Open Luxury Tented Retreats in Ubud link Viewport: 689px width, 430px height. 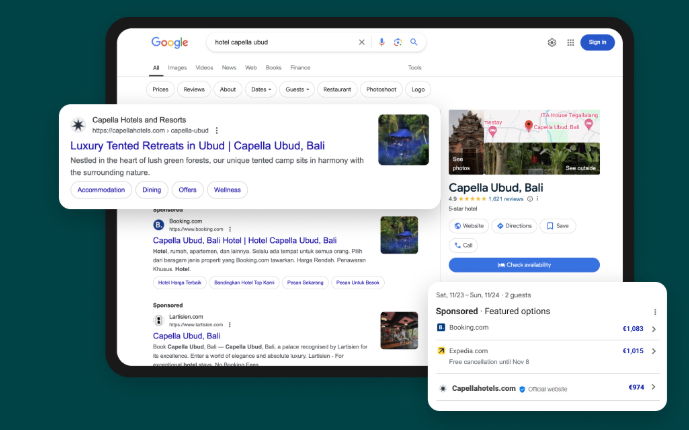tap(196, 146)
